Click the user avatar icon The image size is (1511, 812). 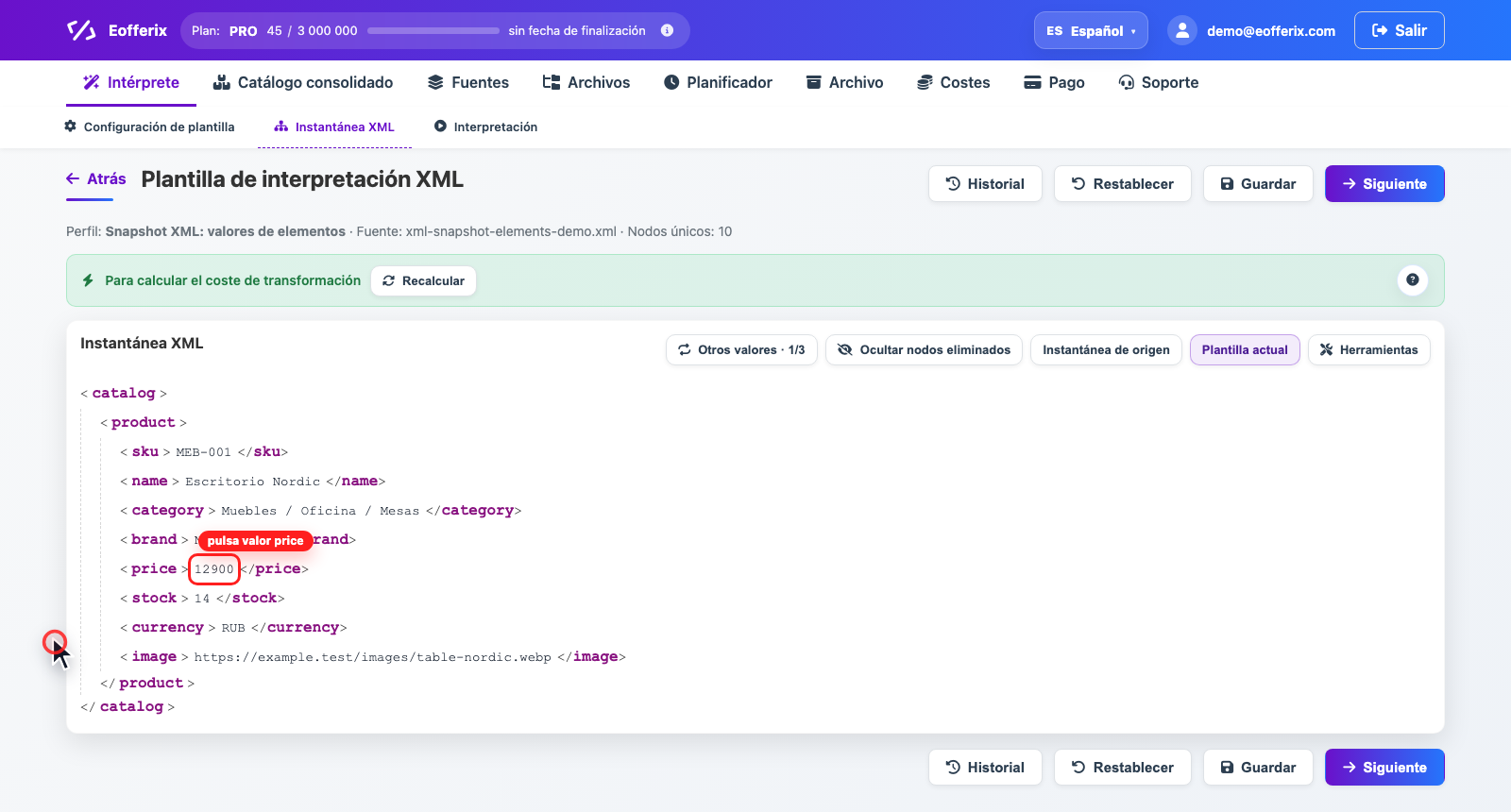coord(1182,30)
